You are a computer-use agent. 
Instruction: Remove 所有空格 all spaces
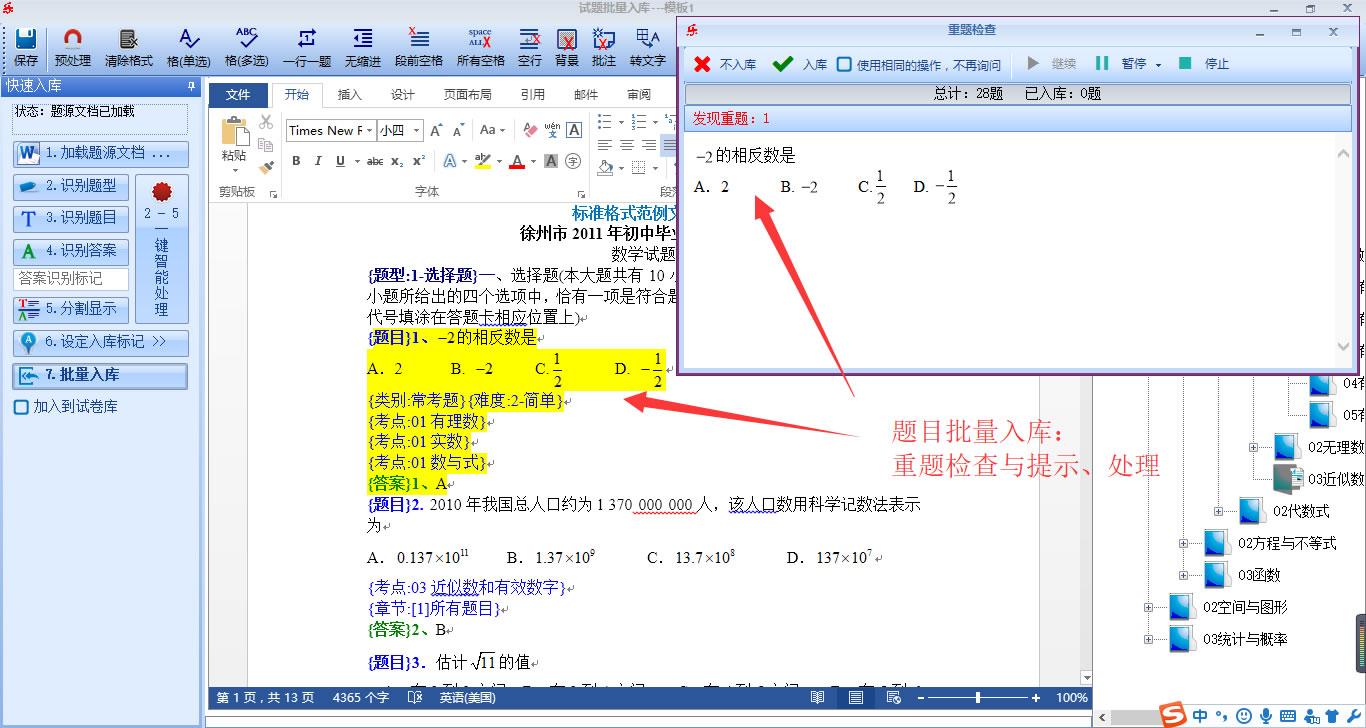pyautogui.click(x=480, y=47)
